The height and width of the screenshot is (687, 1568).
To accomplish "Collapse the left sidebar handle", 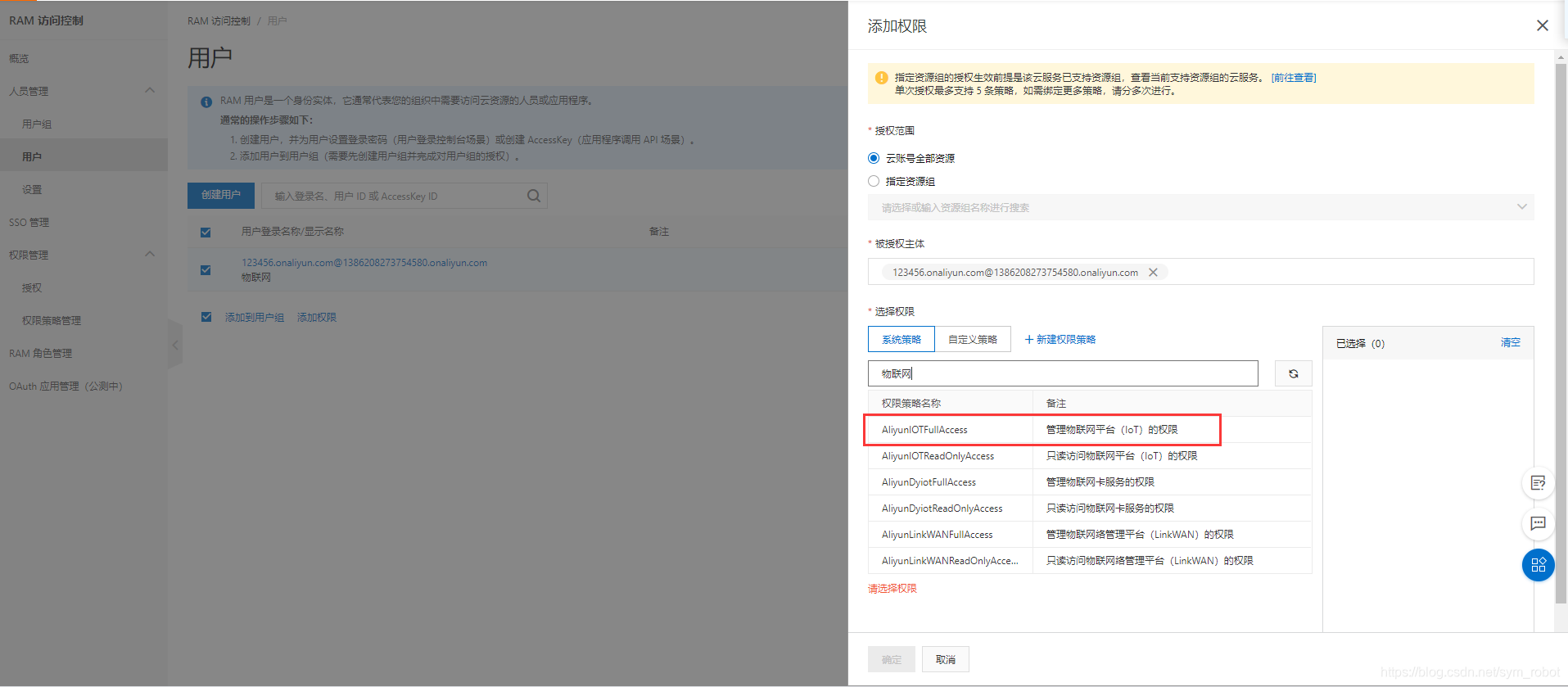I will (x=174, y=345).
